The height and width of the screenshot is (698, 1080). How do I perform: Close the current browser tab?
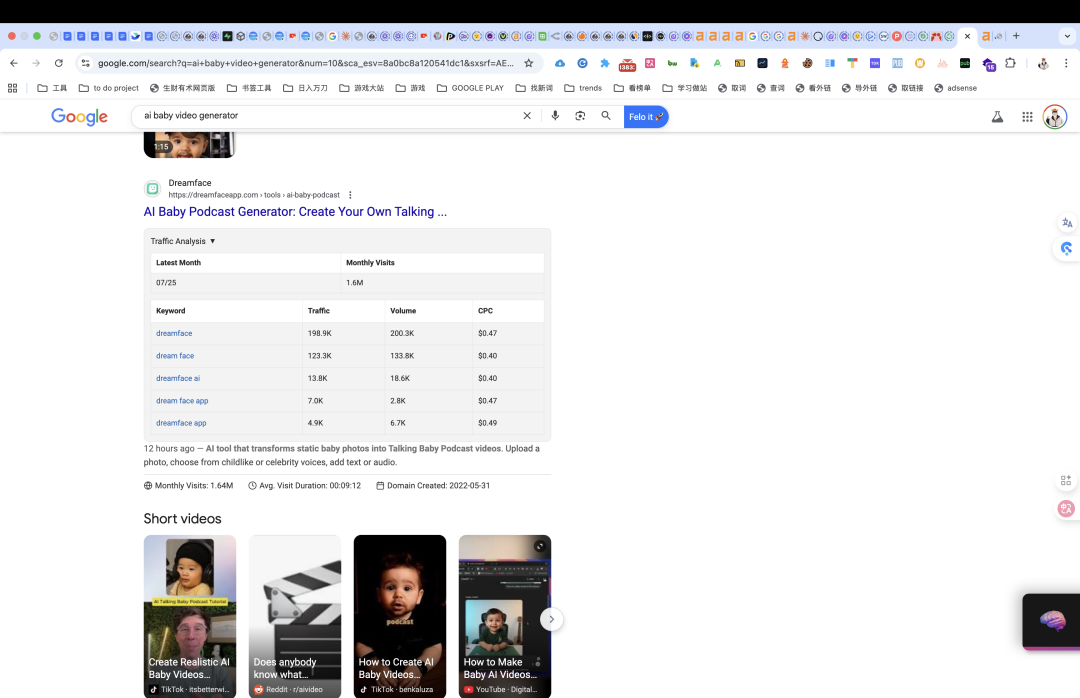click(x=967, y=36)
